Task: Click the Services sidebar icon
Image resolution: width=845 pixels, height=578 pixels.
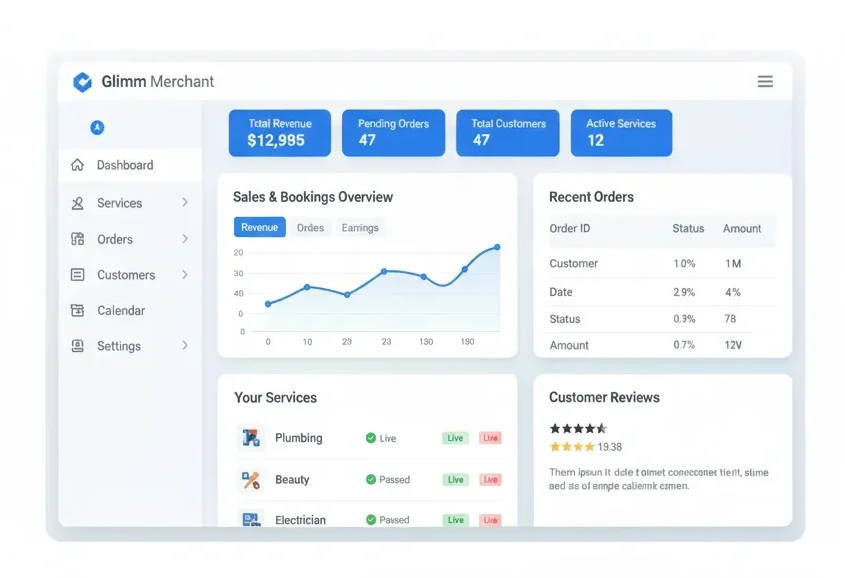Action: pyautogui.click(x=78, y=203)
